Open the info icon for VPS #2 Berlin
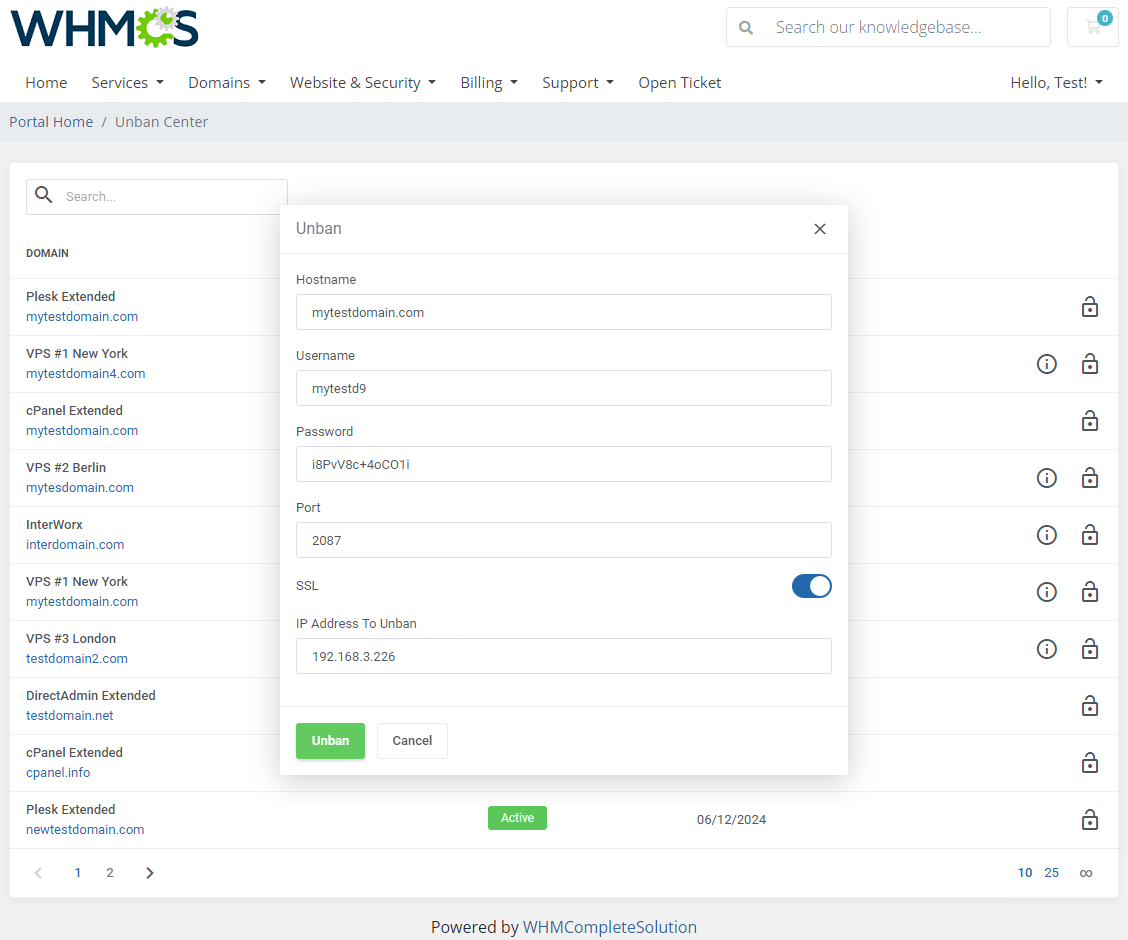This screenshot has width=1128, height=940. pos(1047,478)
